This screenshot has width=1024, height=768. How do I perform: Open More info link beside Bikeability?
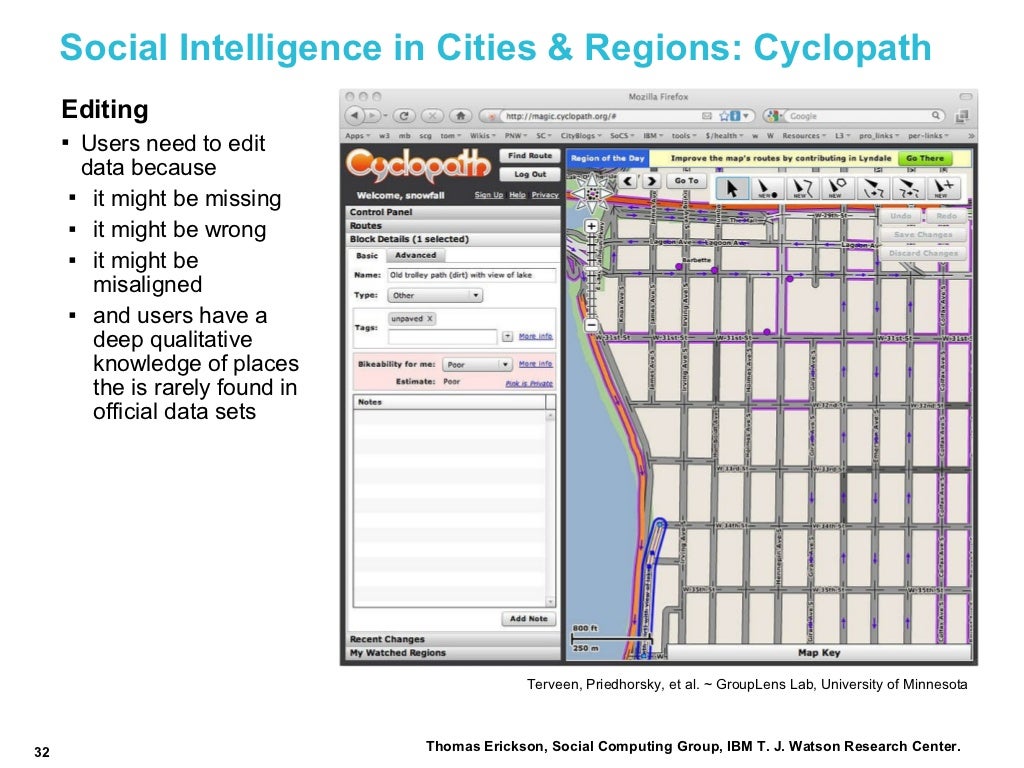click(536, 364)
